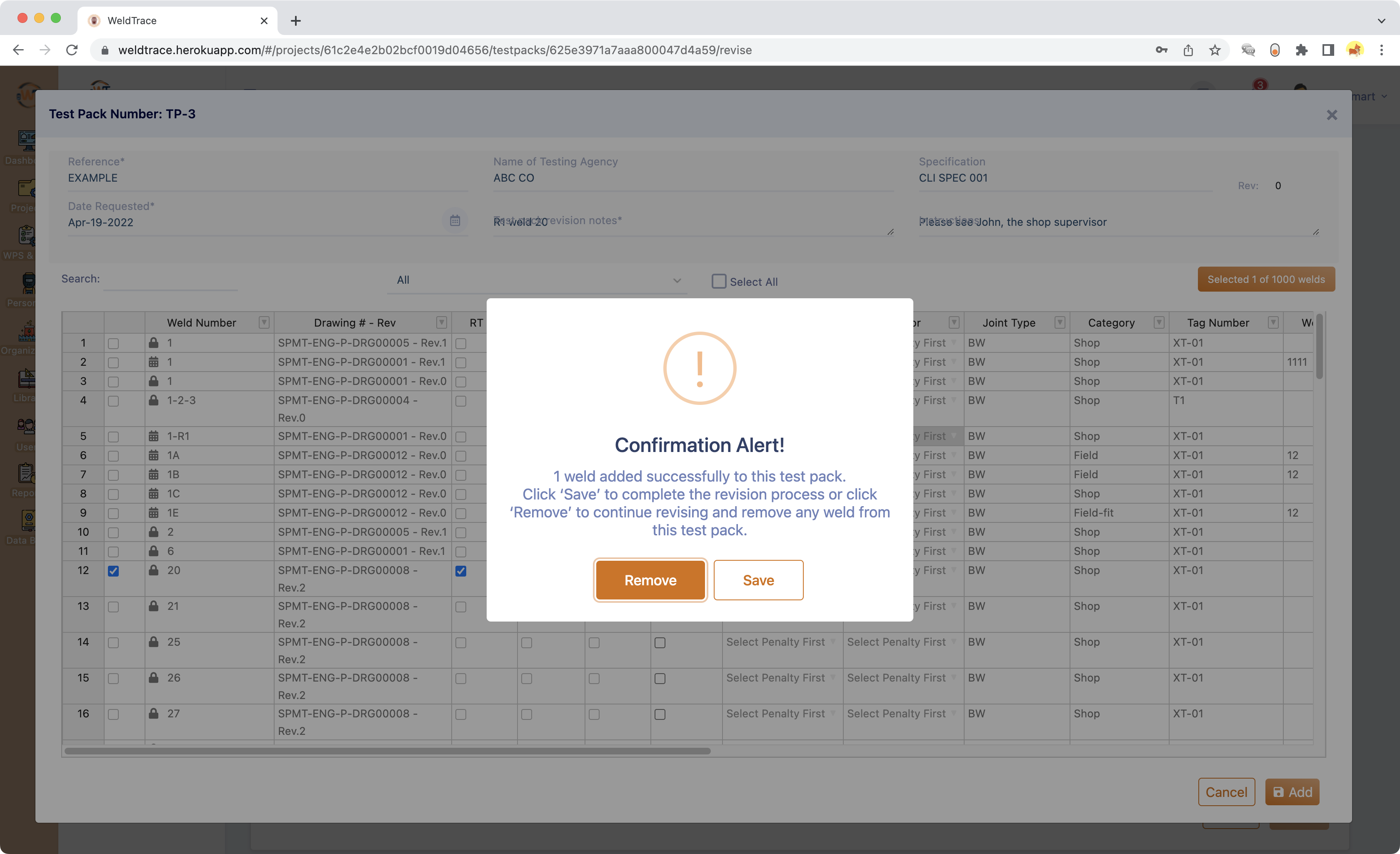The width and height of the screenshot is (1400, 854).
Task: Click the Remove button in confirmation alert
Action: (650, 579)
